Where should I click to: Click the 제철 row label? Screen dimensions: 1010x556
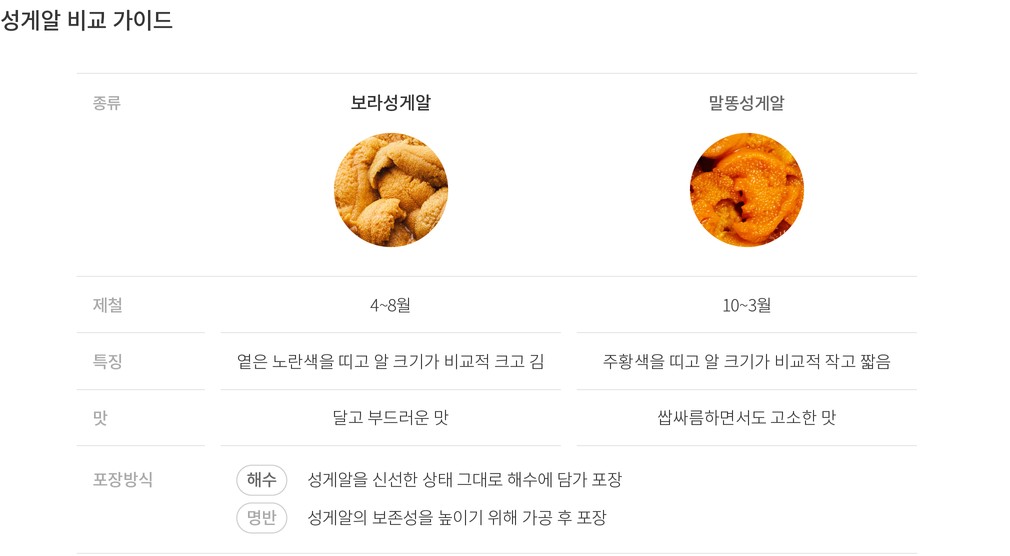pyautogui.click(x=108, y=305)
